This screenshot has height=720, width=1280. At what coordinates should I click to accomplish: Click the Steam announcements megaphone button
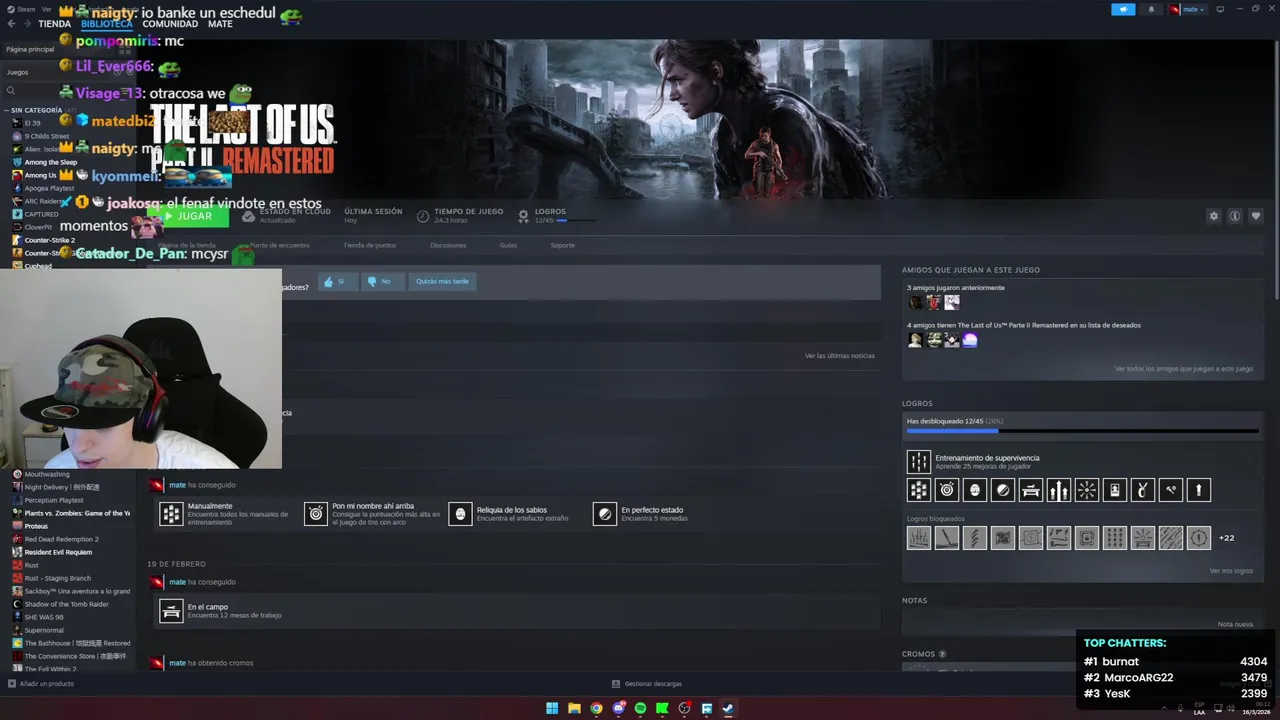pyautogui.click(x=1123, y=10)
